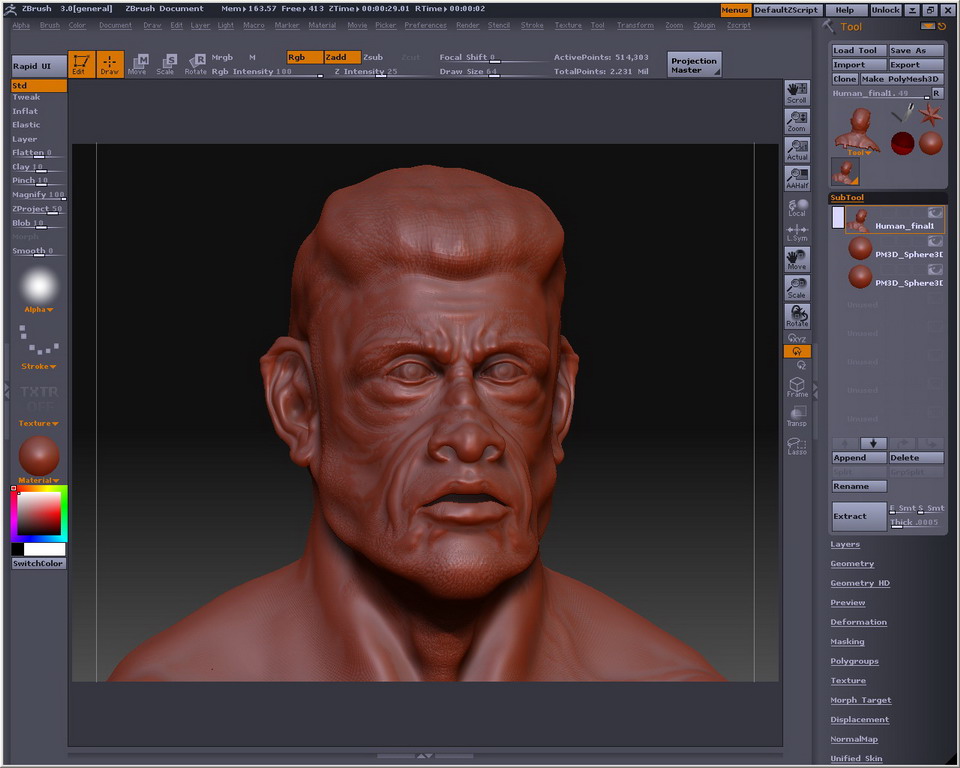The image size is (960, 768).
Task: Open the Document menu
Action: pos(118,25)
